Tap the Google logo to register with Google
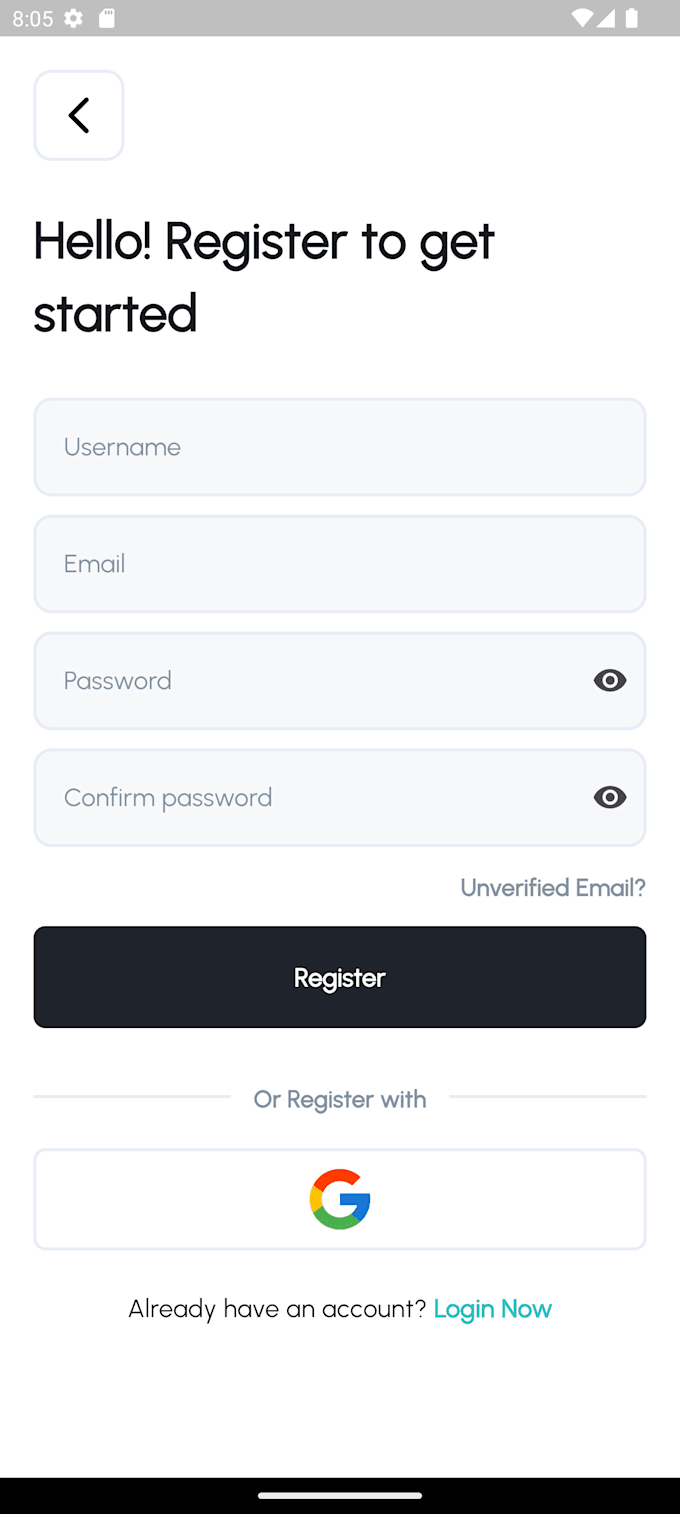 point(340,1199)
